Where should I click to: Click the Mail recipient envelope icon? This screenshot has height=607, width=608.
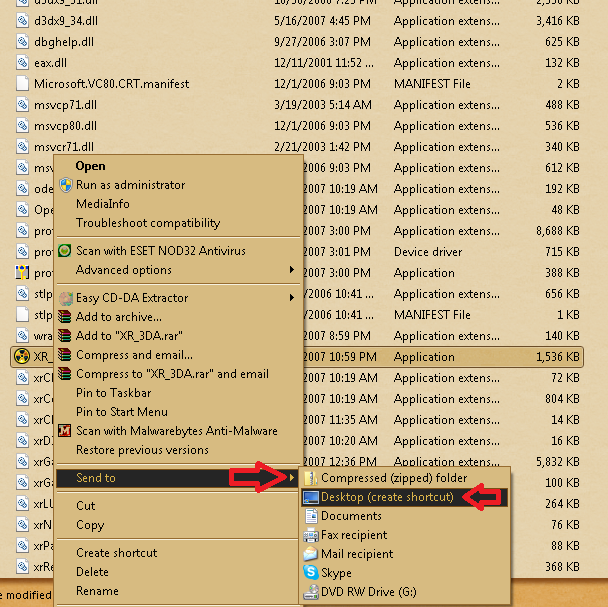(311, 554)
